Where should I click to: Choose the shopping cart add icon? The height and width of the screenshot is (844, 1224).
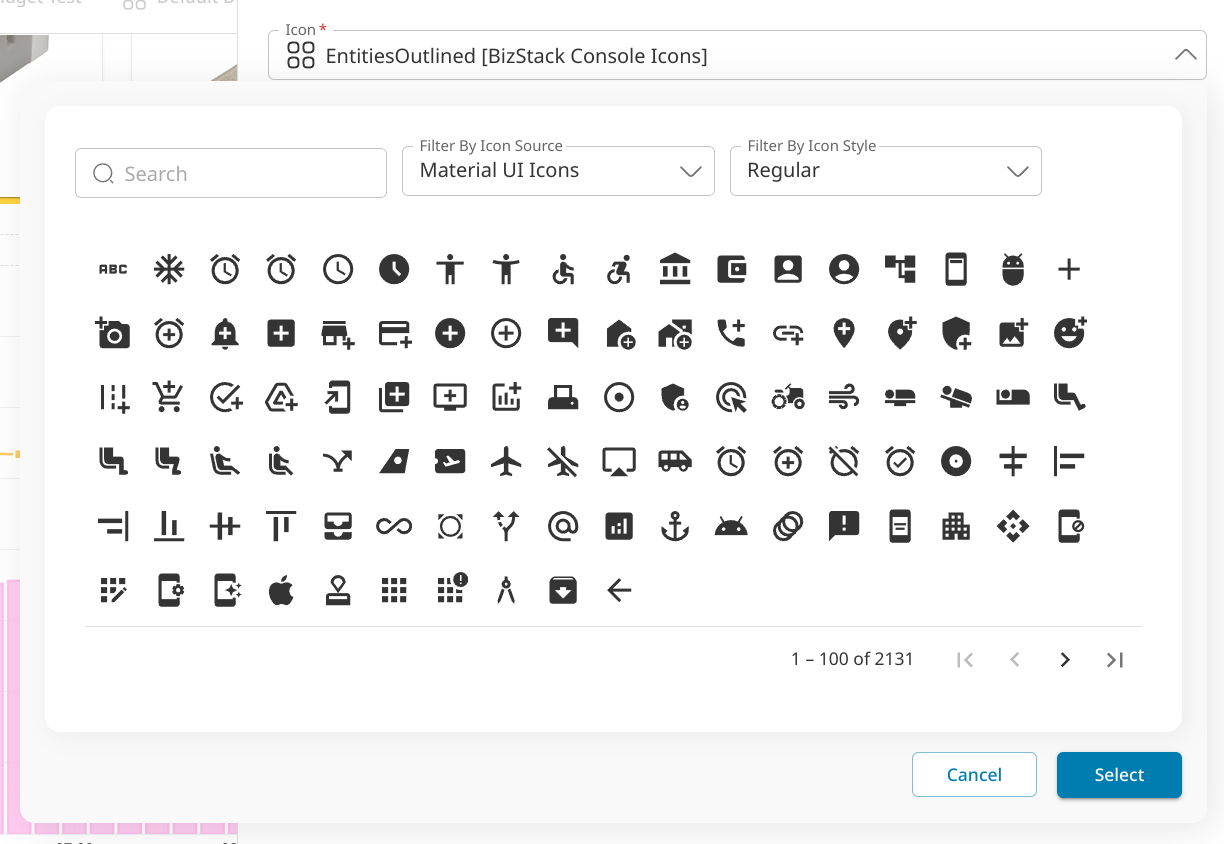(169, 397)
